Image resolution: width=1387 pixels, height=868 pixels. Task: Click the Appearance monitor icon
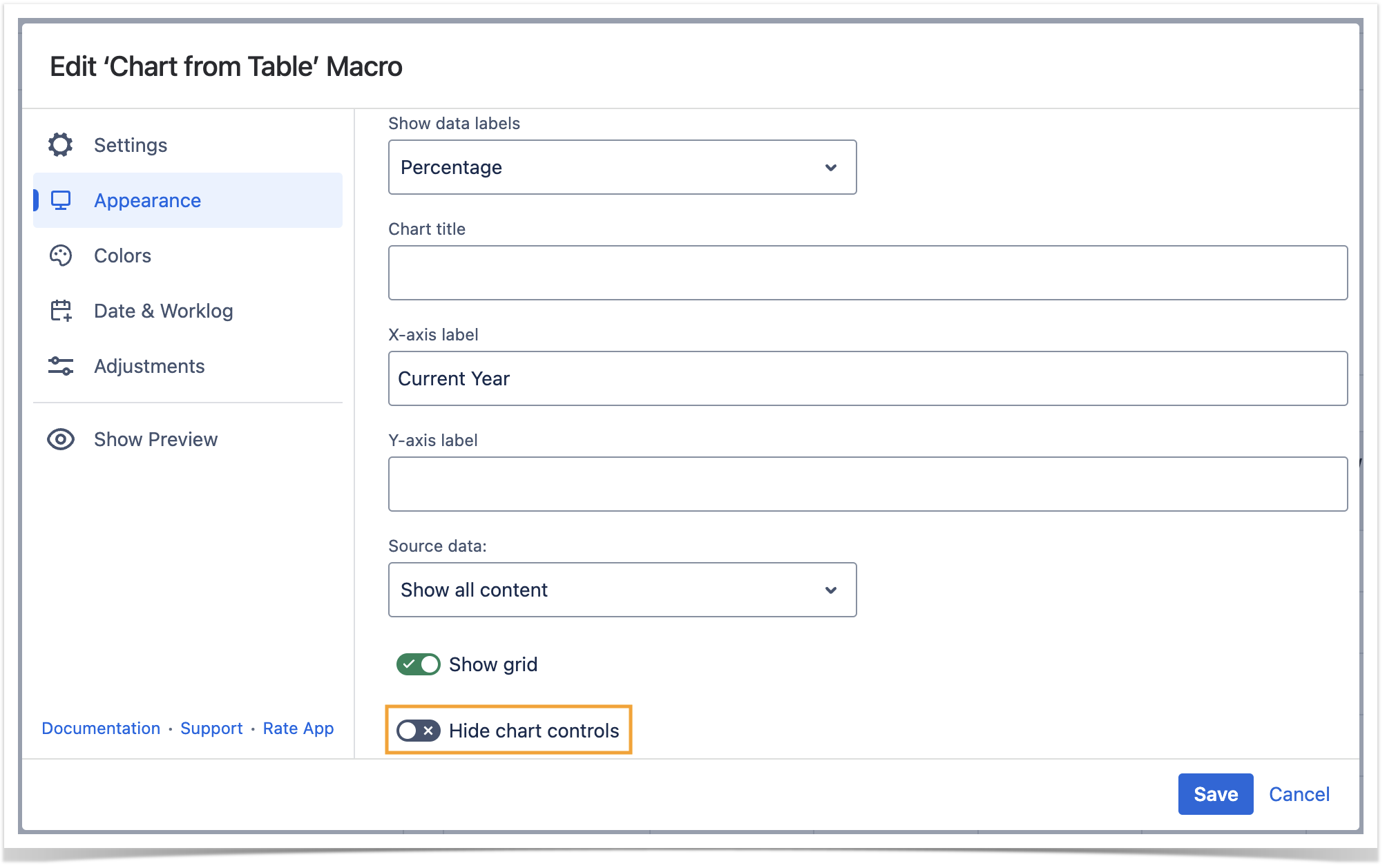[61, 200]
